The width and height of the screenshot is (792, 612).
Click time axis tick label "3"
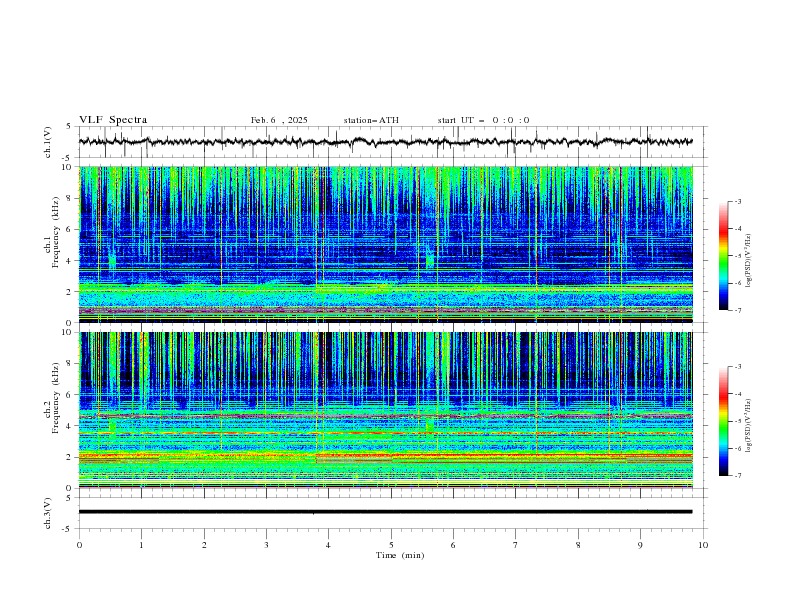click(x=266, y=545)
